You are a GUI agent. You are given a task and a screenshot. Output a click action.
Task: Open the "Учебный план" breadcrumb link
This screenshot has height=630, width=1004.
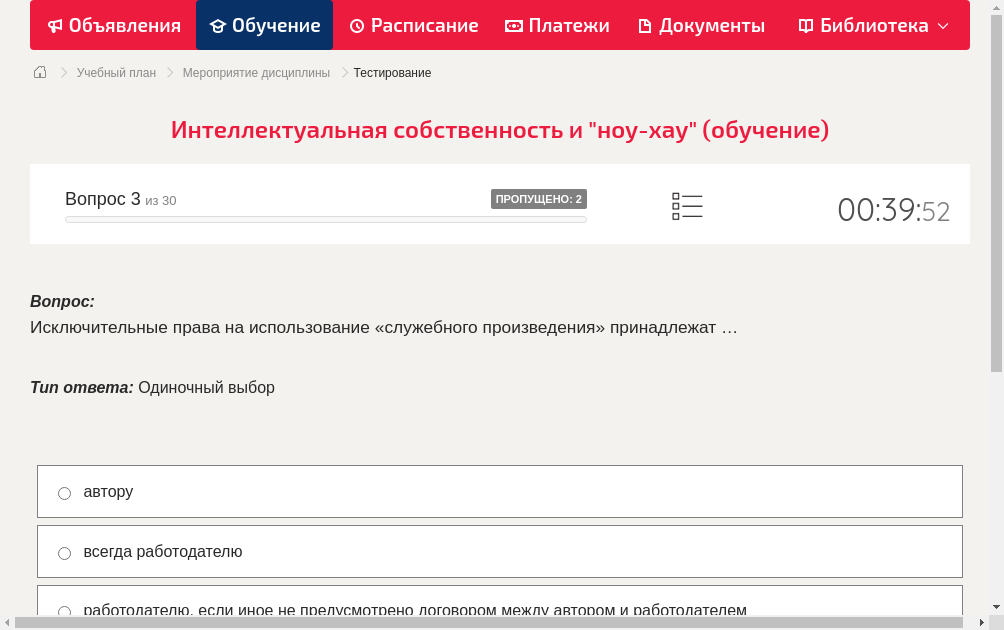click(114, 72)
